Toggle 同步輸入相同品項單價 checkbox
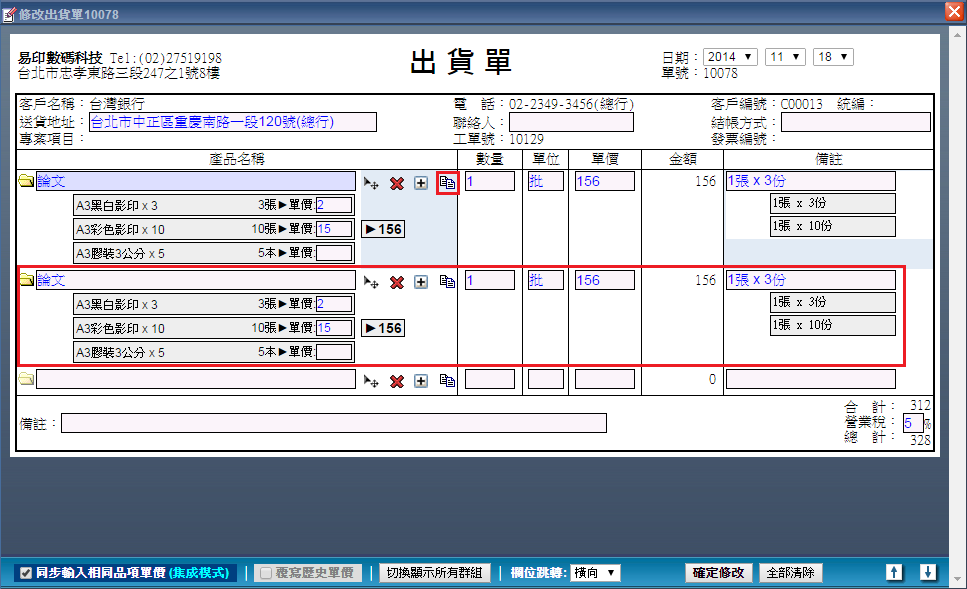The image size is (967, 589). click(x=26, y=574)
